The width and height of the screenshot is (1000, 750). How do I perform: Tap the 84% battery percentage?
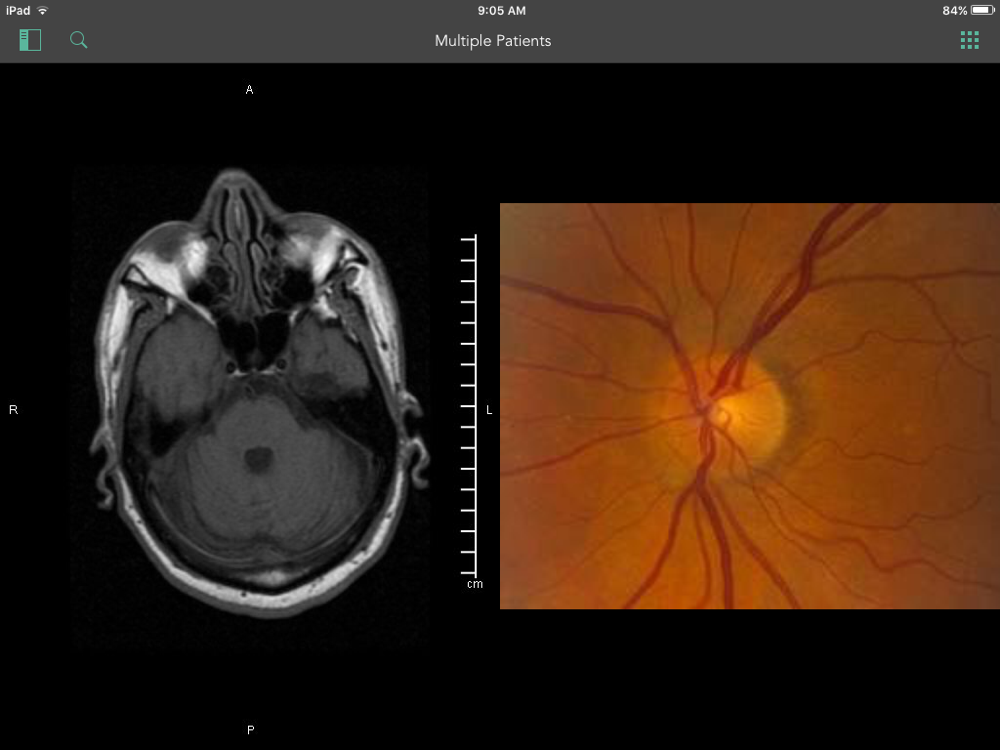pos(955,11)
